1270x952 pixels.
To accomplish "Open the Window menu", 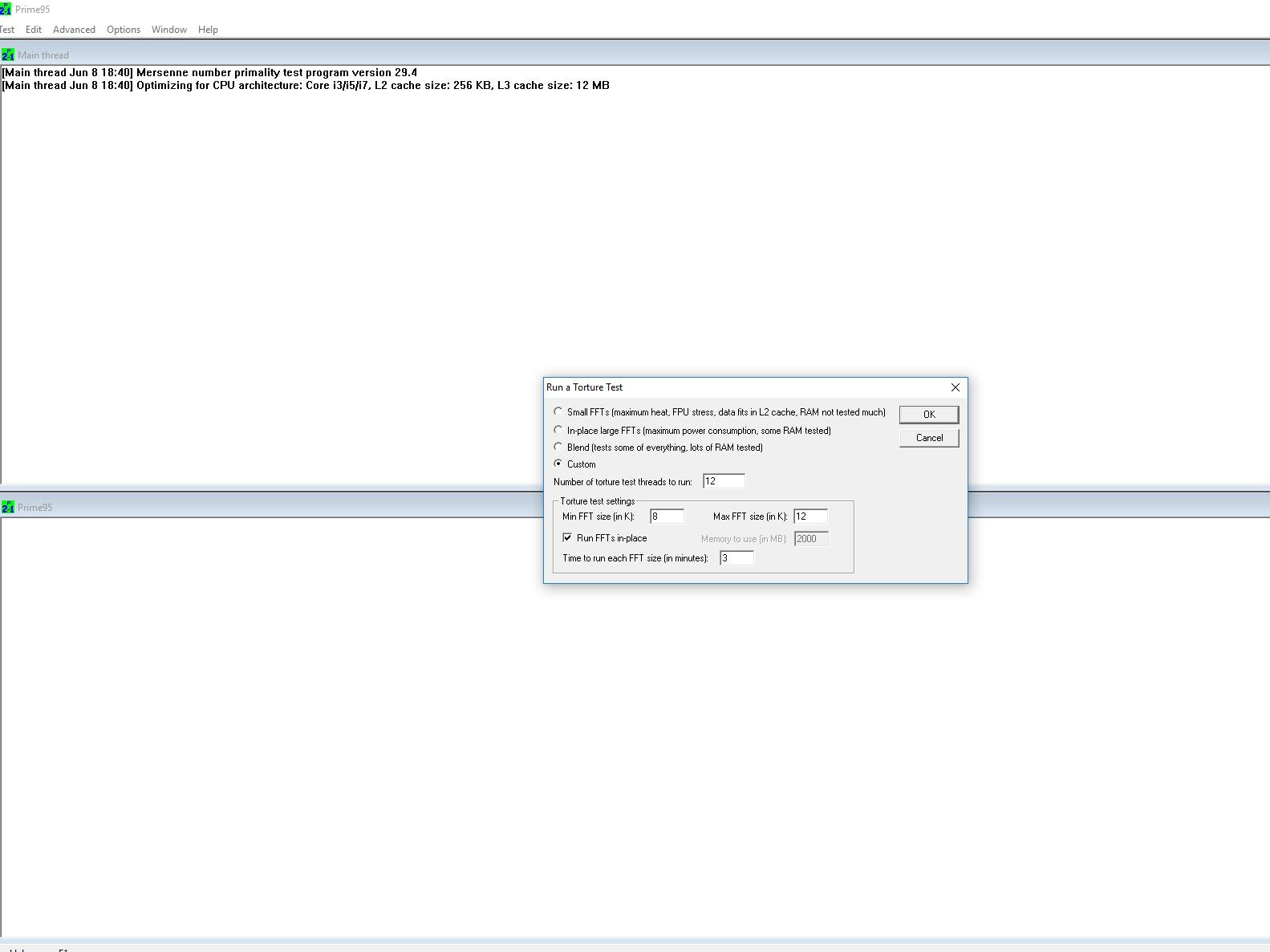I will [169, 30].
